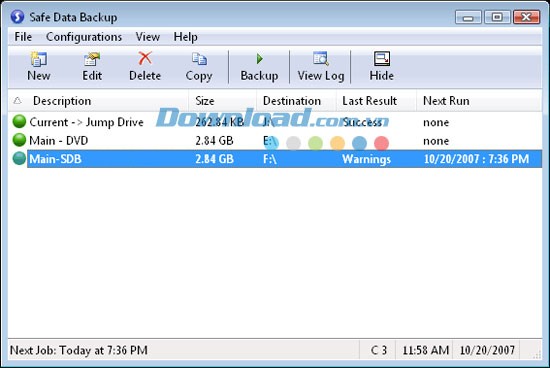Click the sort triangle in the header row

(17, 101)
